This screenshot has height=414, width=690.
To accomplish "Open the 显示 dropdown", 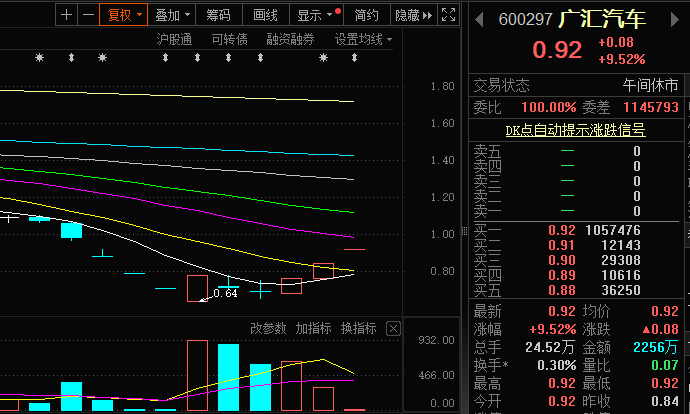I will point(316,15).
